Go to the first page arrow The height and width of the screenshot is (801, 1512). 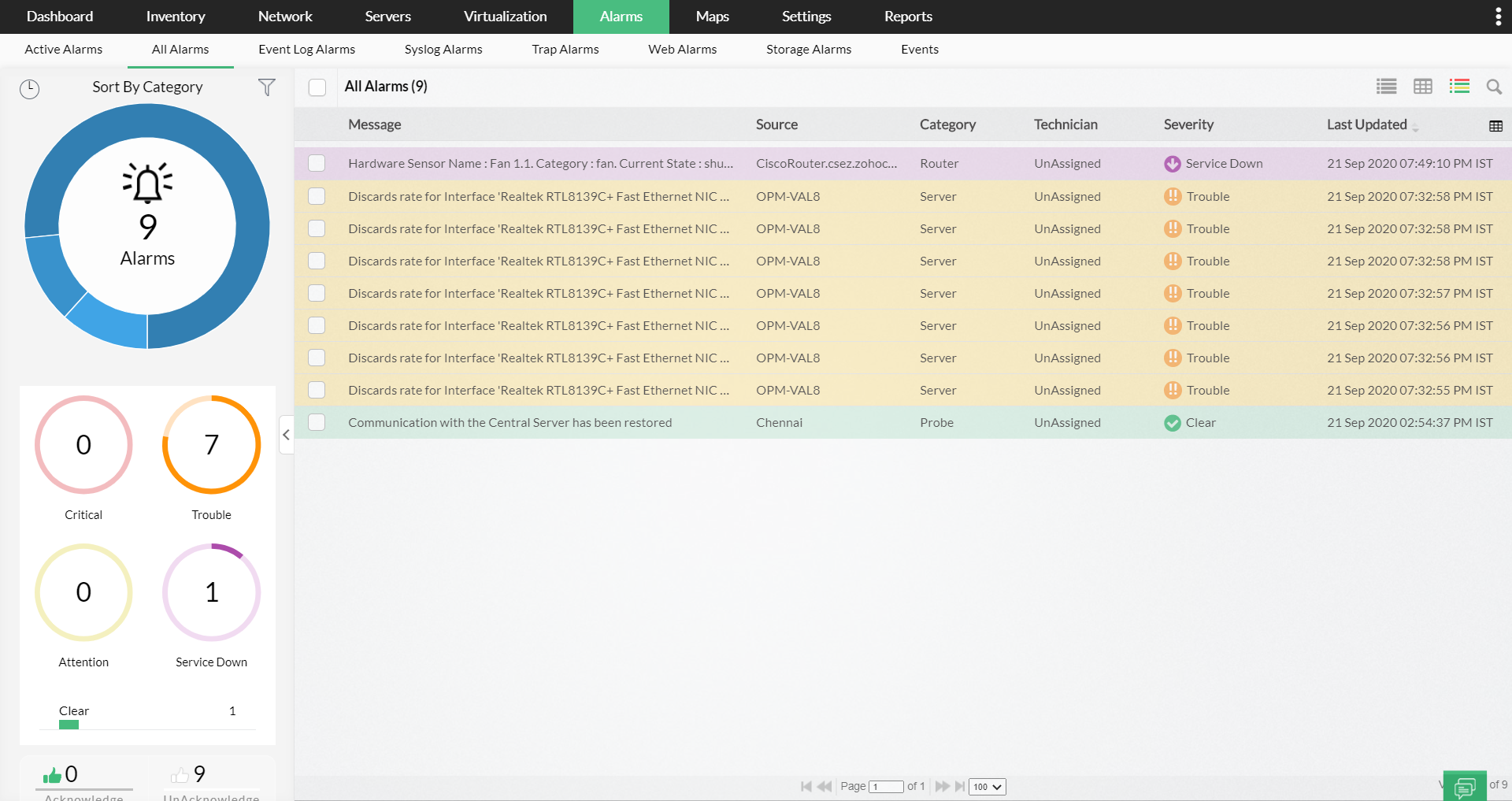[x=806, y=786]
